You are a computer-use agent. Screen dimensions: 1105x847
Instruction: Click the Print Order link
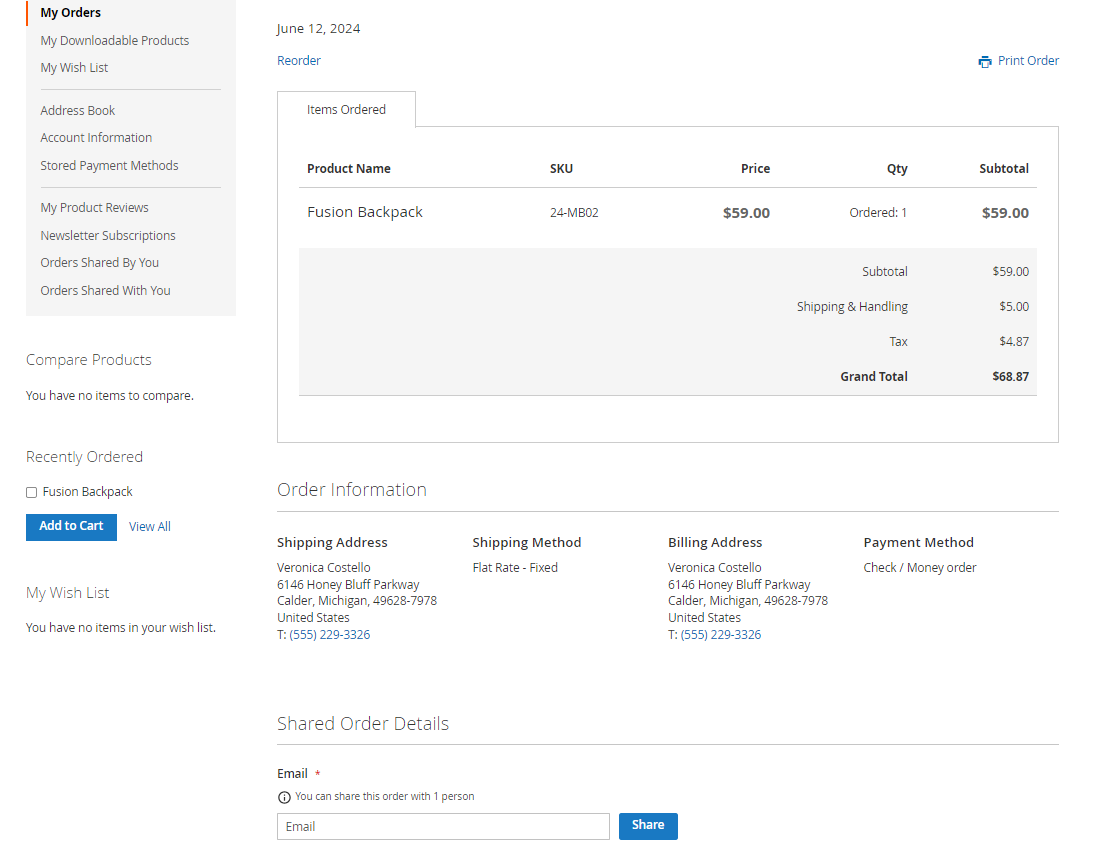click(1028, 61)
